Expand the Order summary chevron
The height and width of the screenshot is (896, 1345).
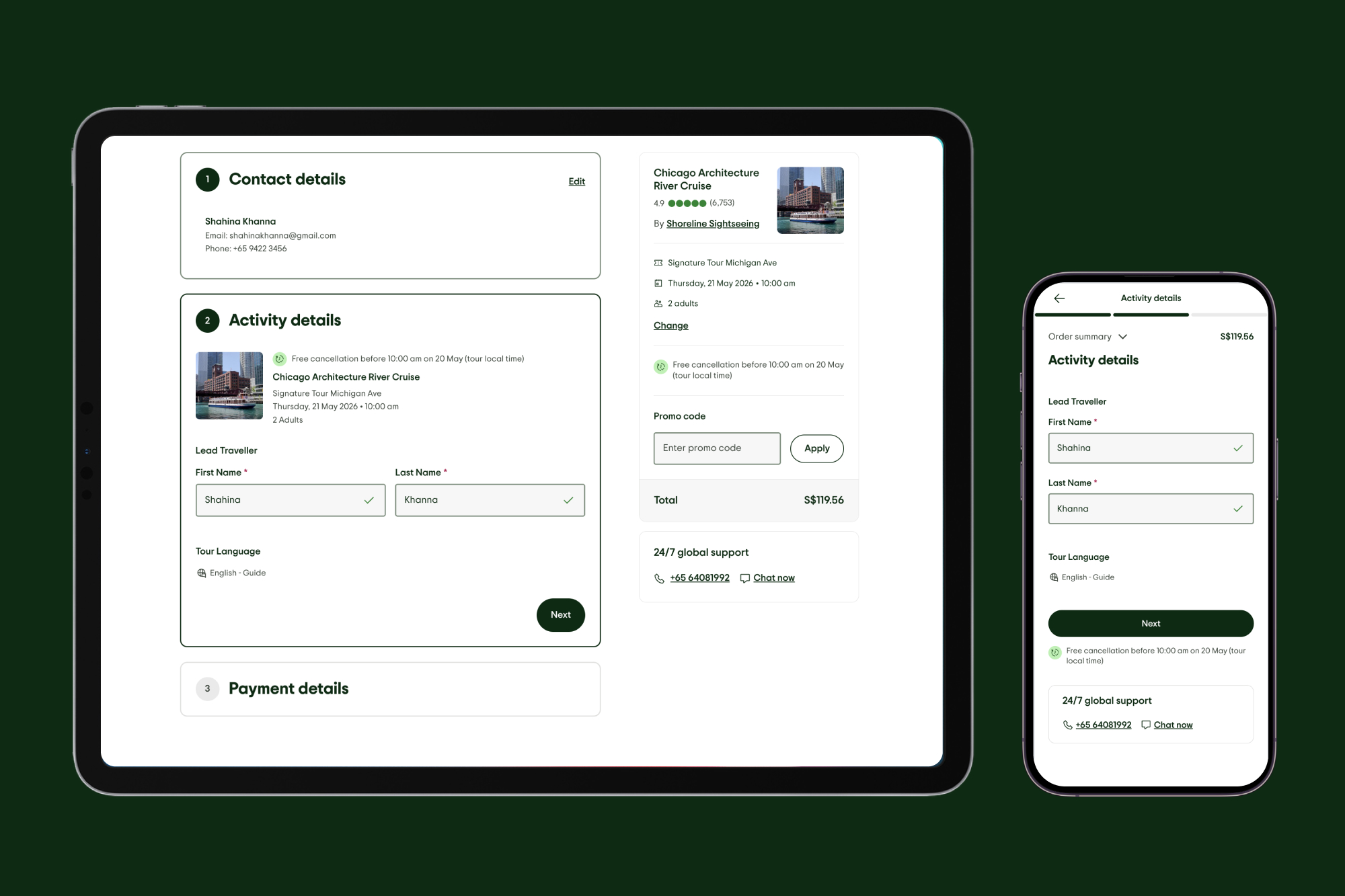point(1122,337)
